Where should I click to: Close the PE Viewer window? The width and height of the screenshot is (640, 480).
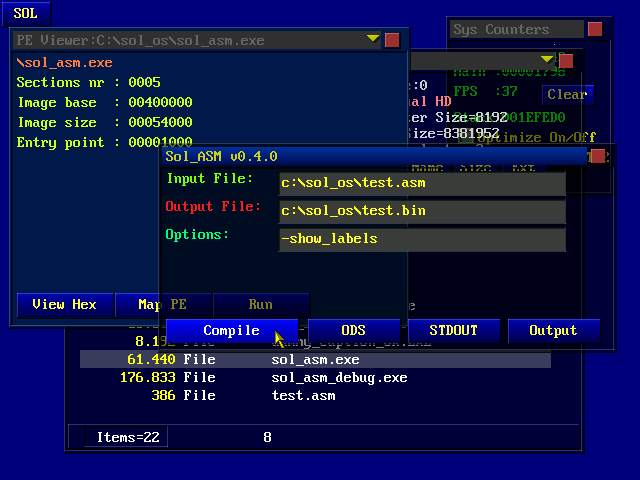[392, 40]
